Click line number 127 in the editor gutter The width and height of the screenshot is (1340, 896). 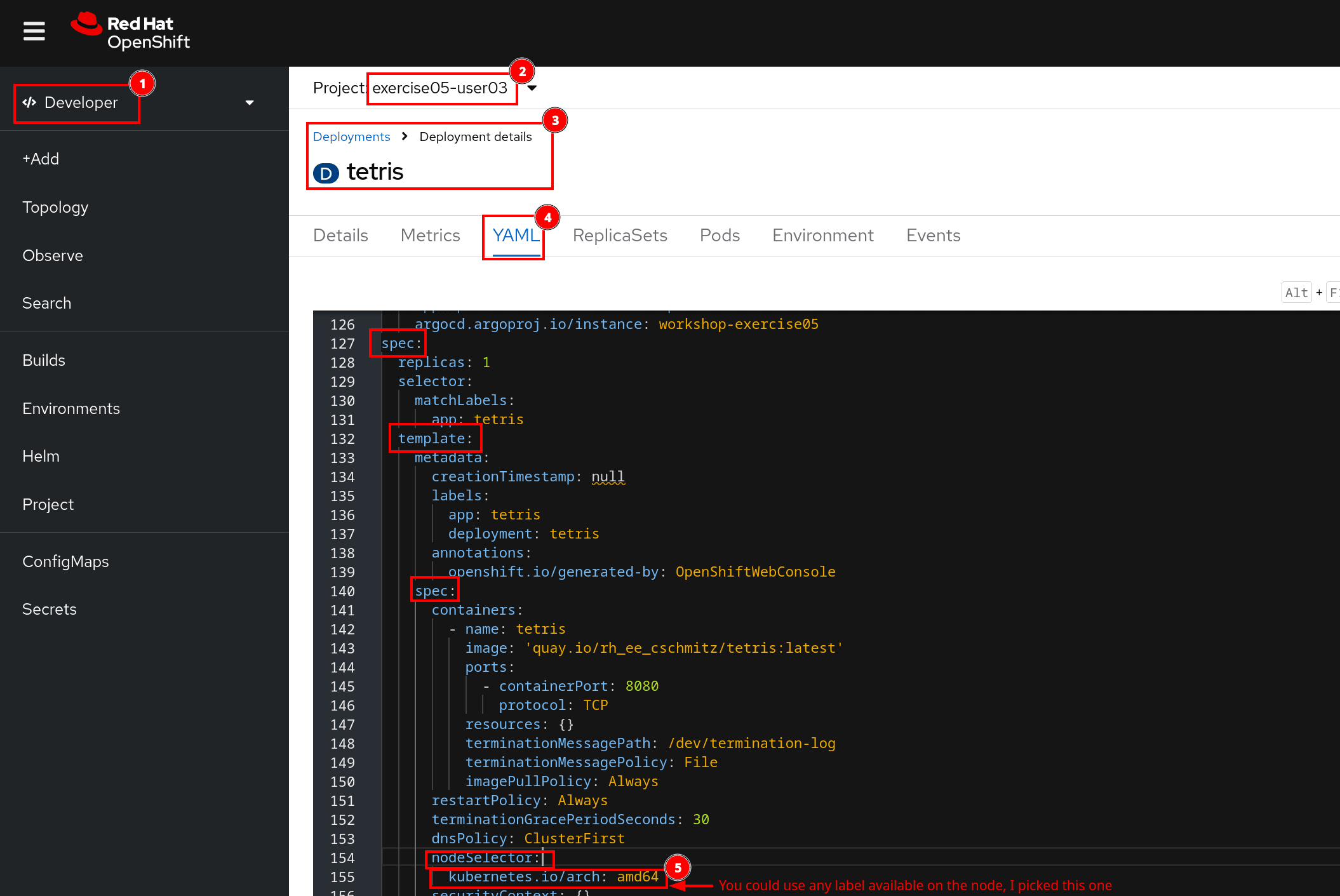(342, 344)
